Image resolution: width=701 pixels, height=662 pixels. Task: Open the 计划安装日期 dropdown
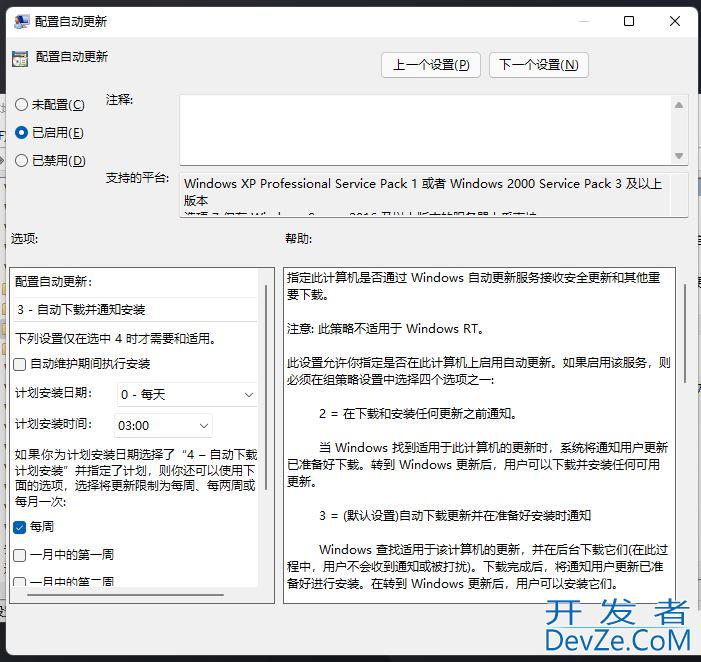click(187, 395)
